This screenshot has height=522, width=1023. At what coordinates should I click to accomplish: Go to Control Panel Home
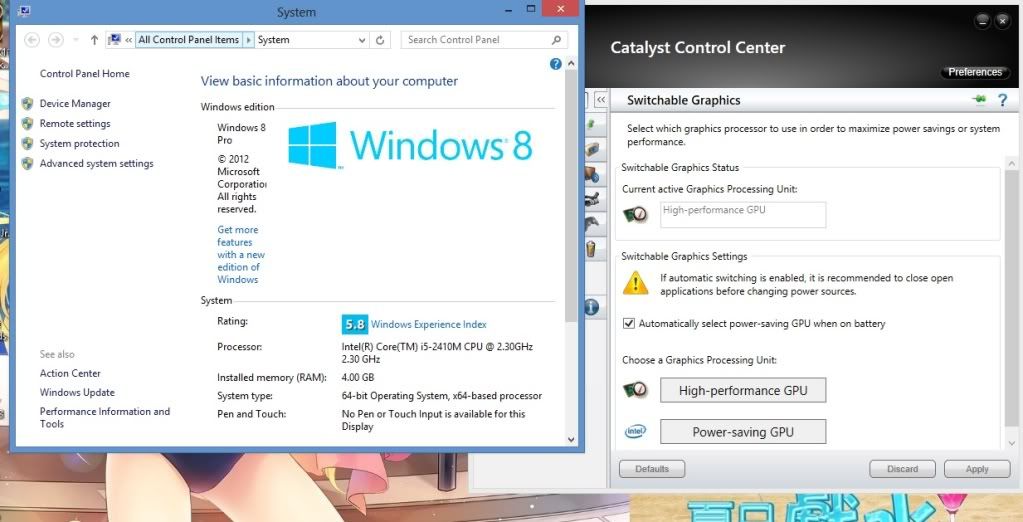[x=85, y=74]
